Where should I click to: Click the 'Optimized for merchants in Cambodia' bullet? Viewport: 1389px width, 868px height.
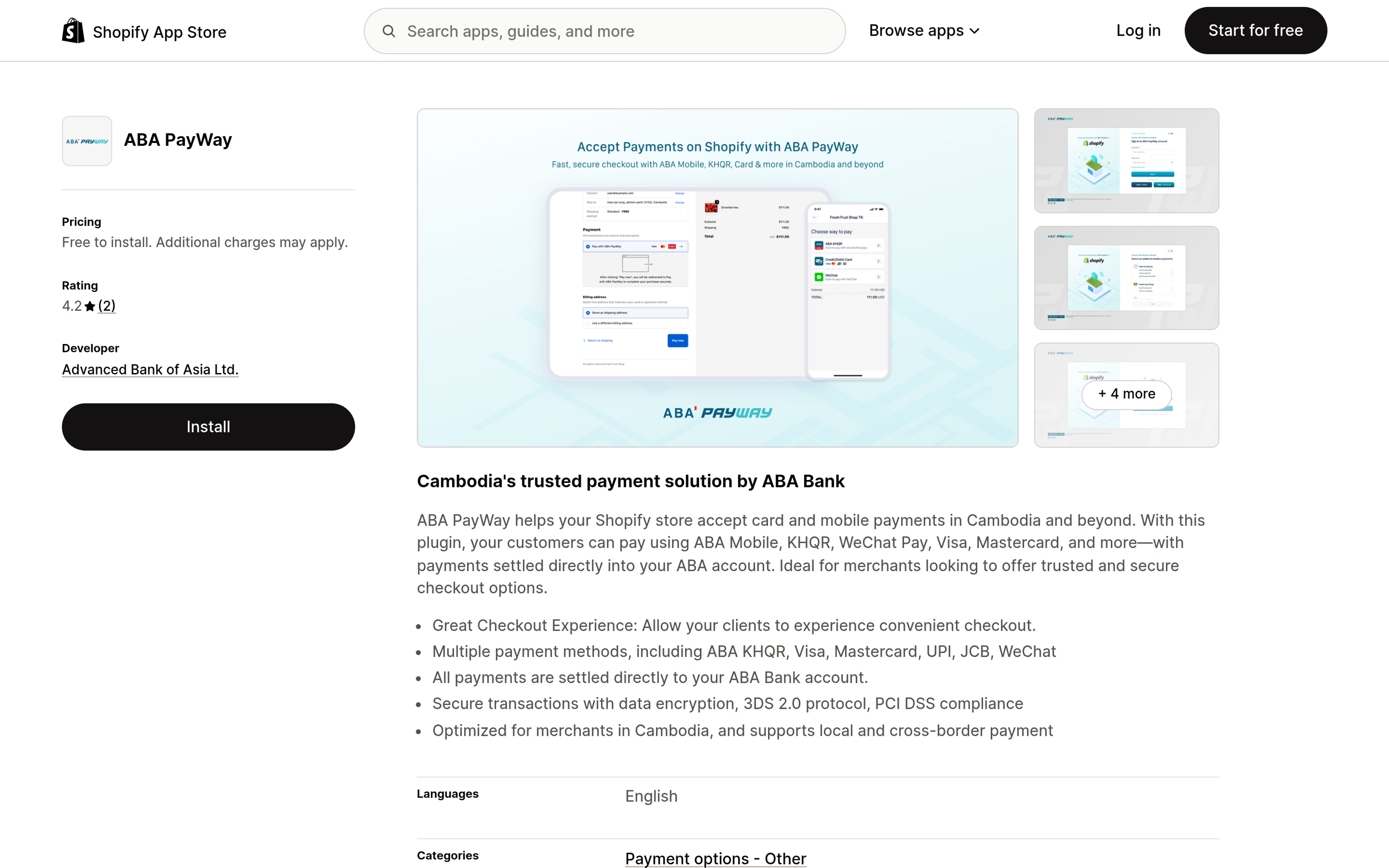(x=743, y=730)
